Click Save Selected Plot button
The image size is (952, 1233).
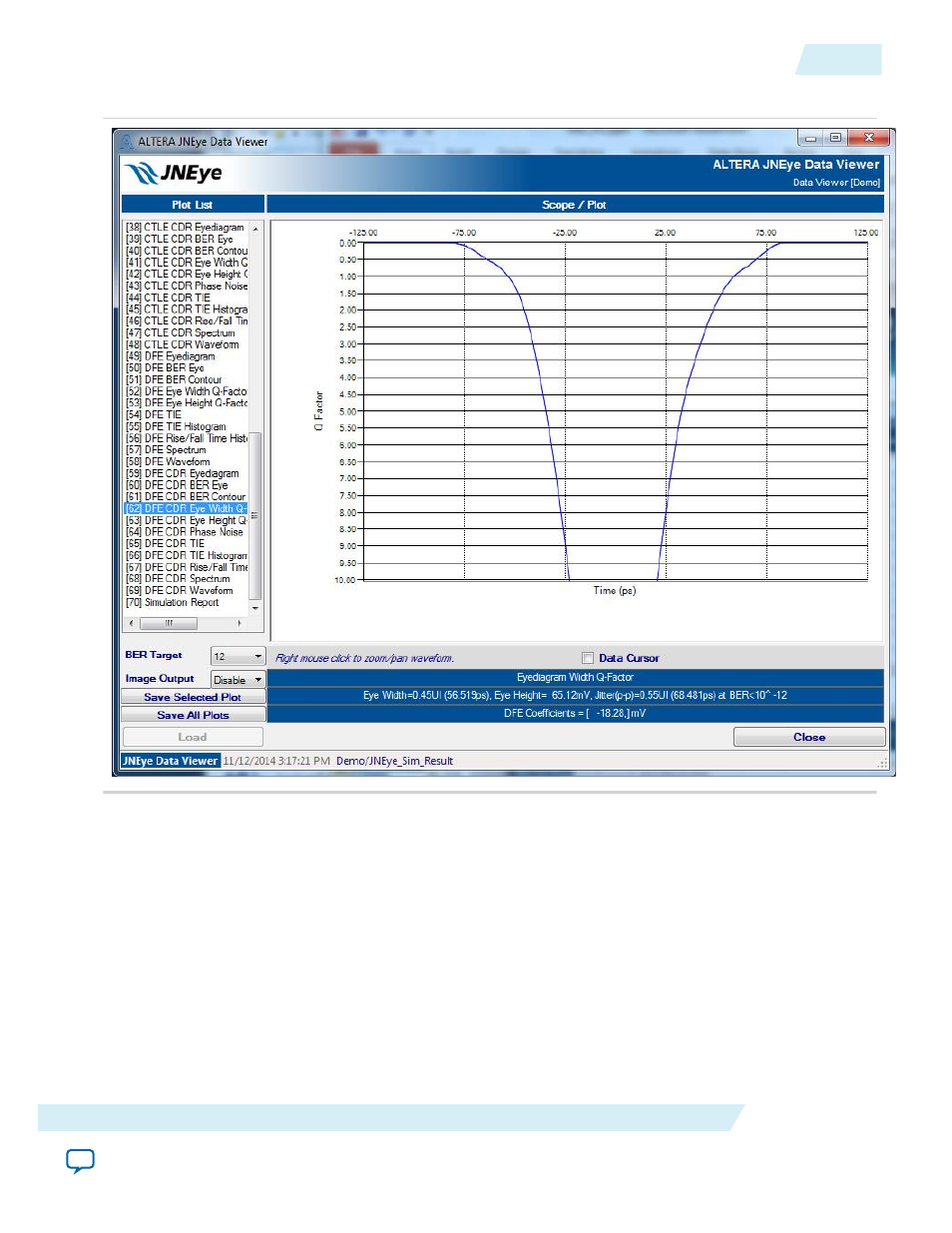(x=193, y=697)
